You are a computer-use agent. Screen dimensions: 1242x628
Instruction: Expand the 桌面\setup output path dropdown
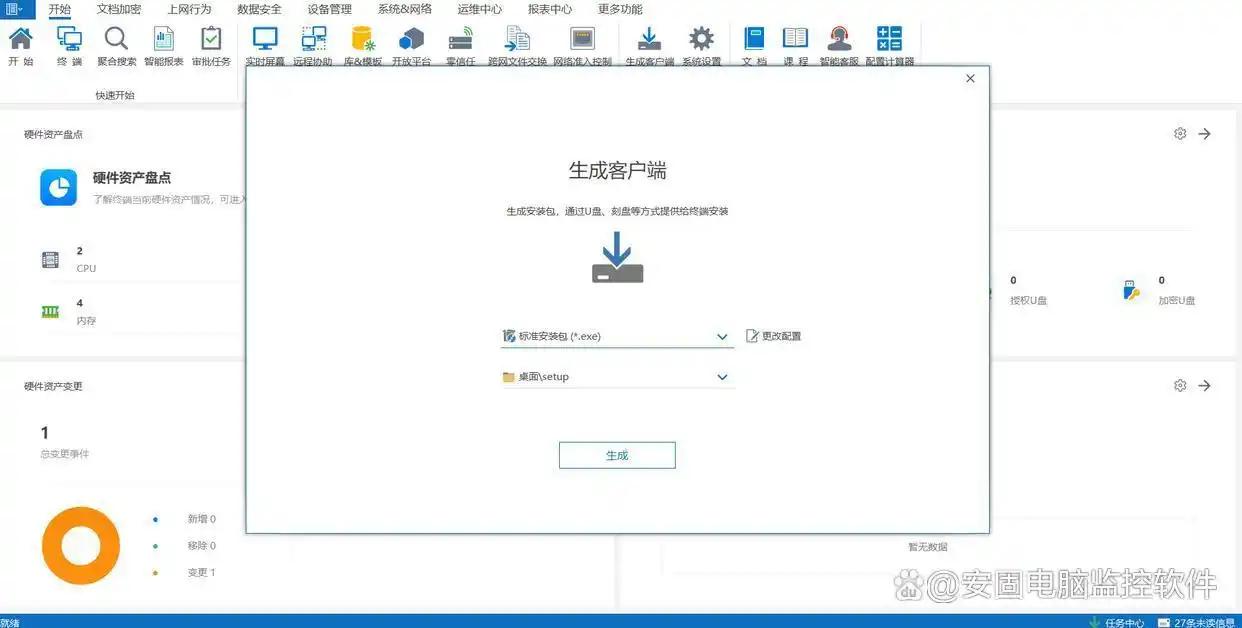(x=722, y=377)
